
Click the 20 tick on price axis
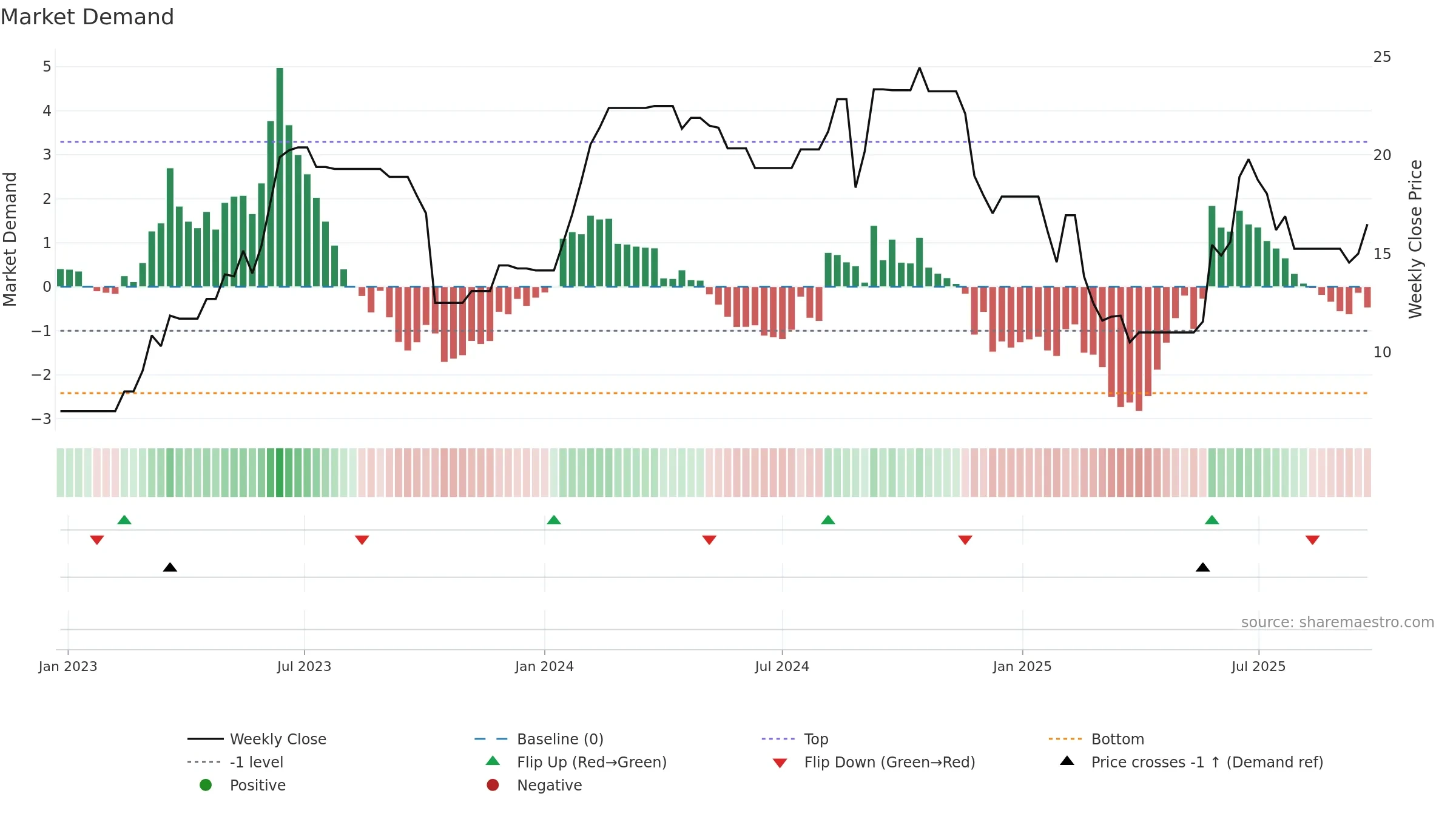coord(1383,155)
